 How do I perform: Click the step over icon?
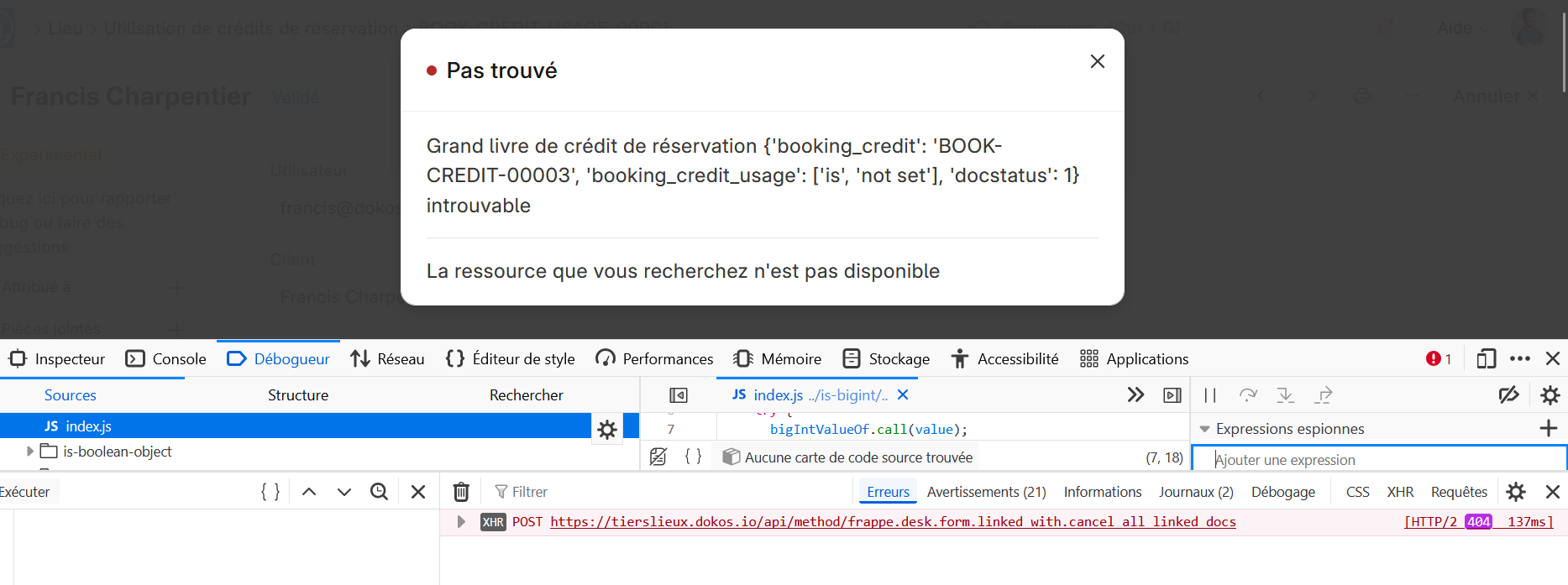(1248, 395)
